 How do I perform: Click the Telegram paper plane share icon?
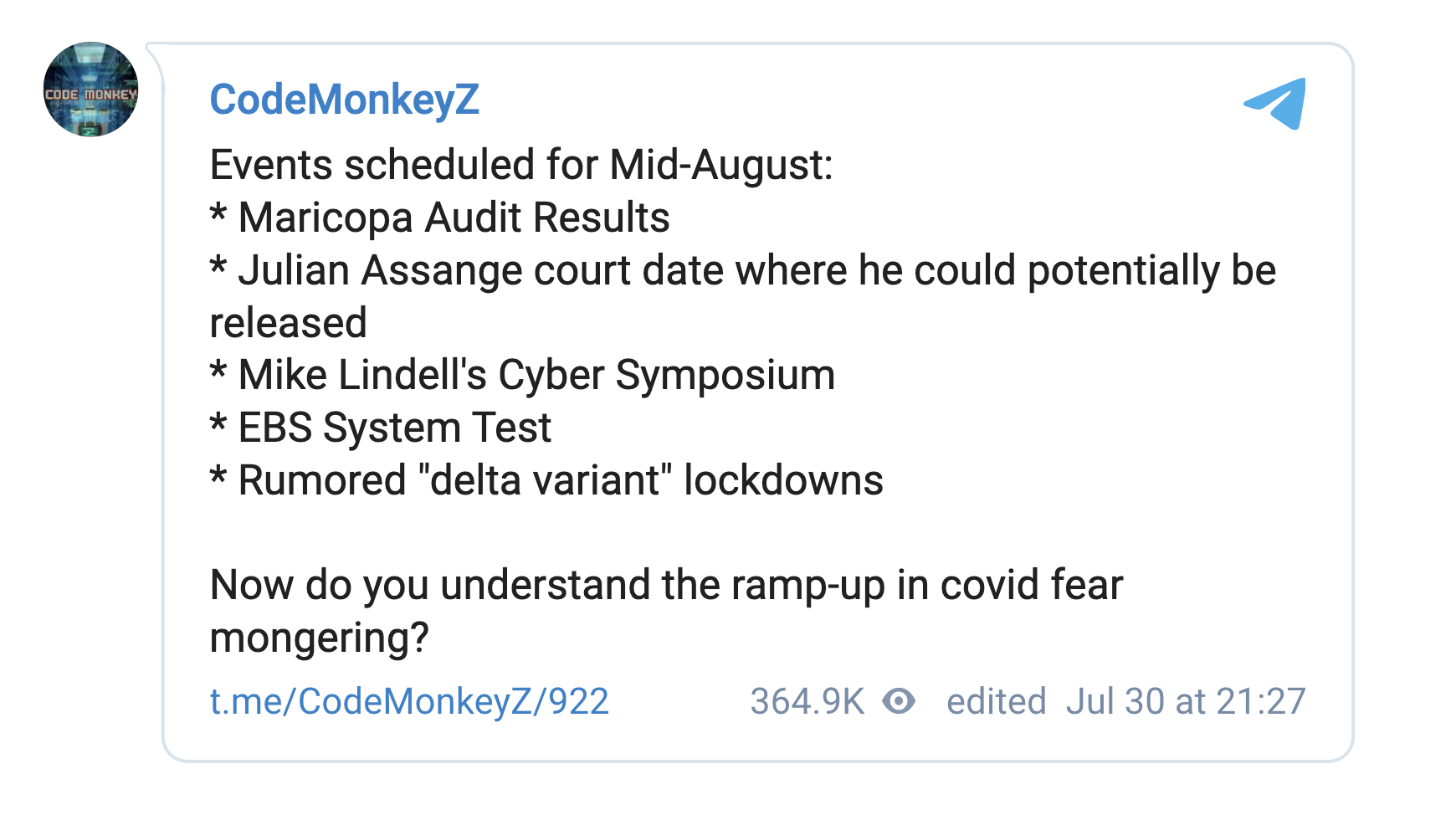tap(1275, 104)
